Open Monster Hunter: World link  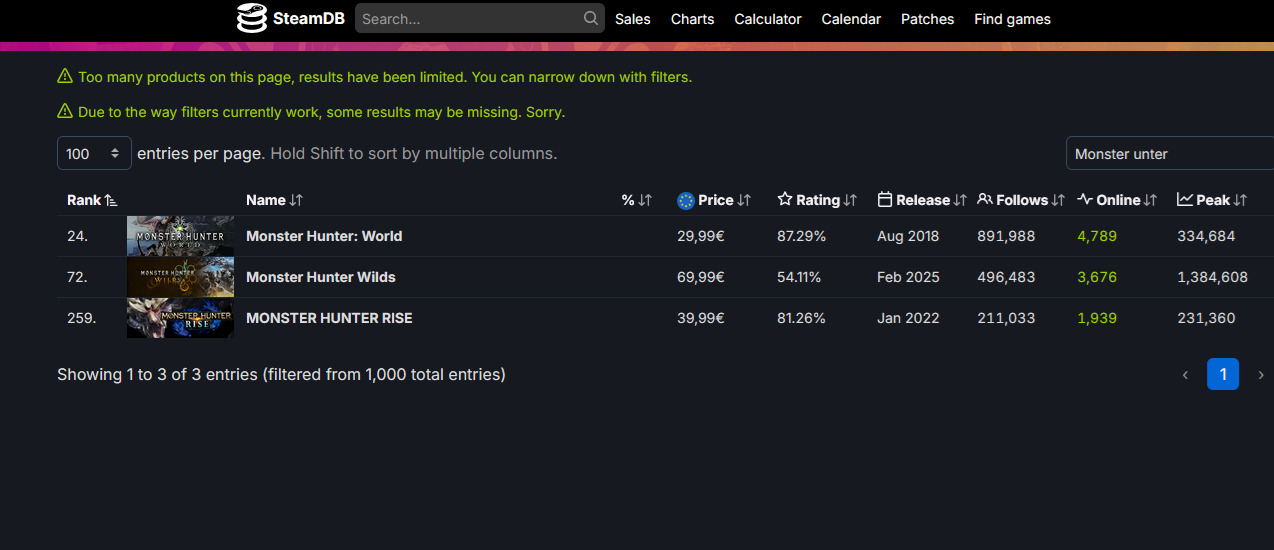[x=324, y=236]
